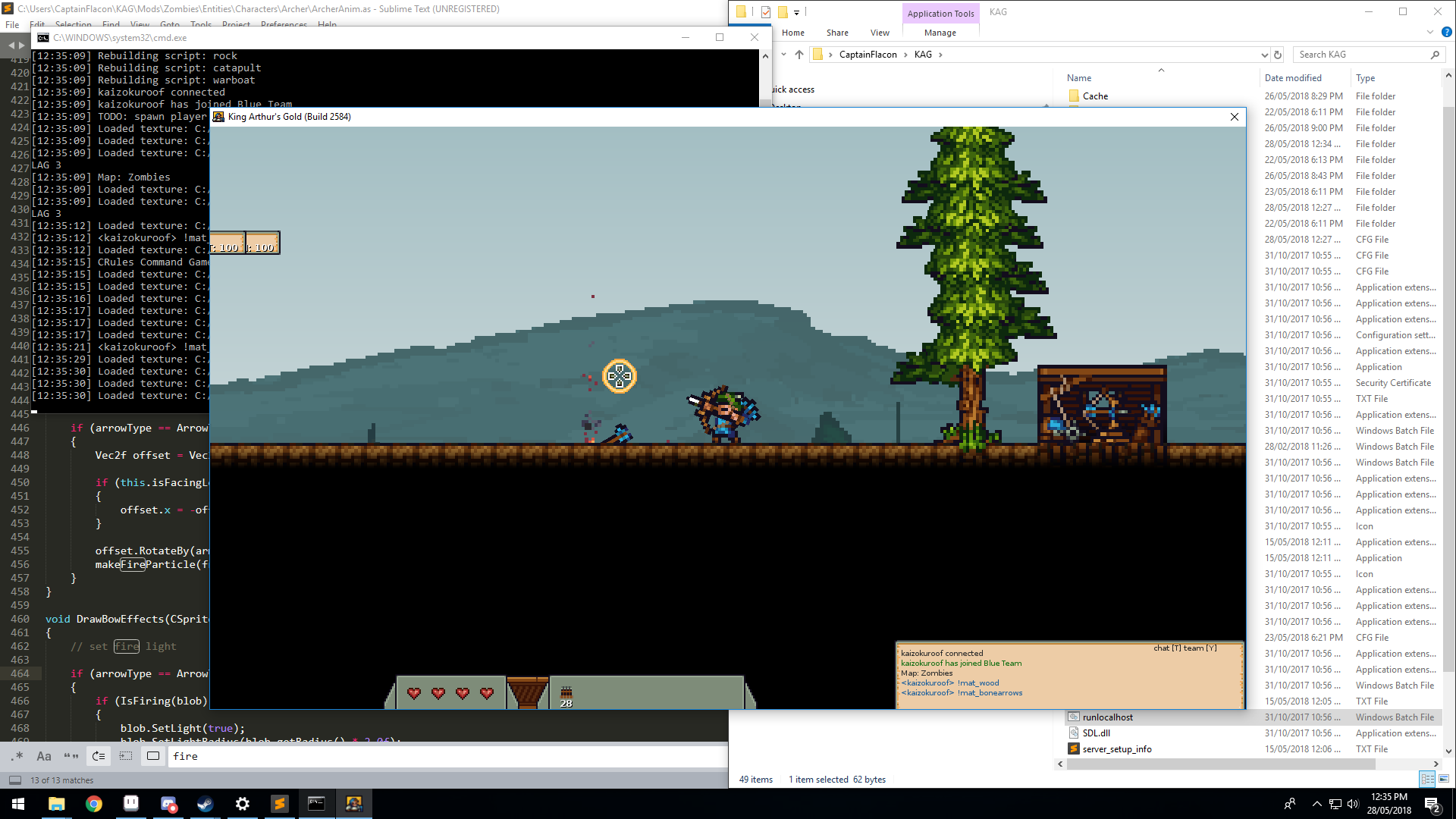Screen dimensions: 1456x819
Task: Click the crosshair cursor in the game
Action: [x=620, y=376]
